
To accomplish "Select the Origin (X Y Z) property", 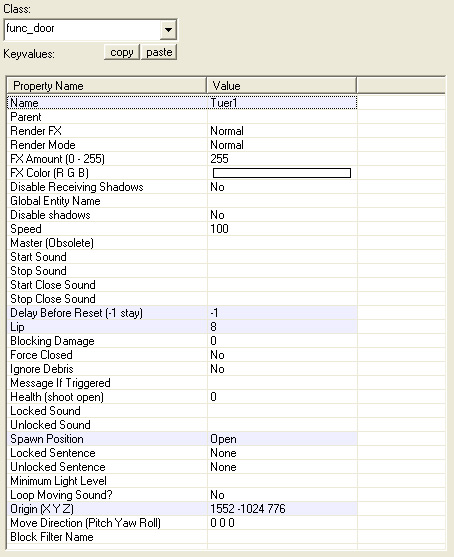I will pyautogui.click(x=182, y=509).
